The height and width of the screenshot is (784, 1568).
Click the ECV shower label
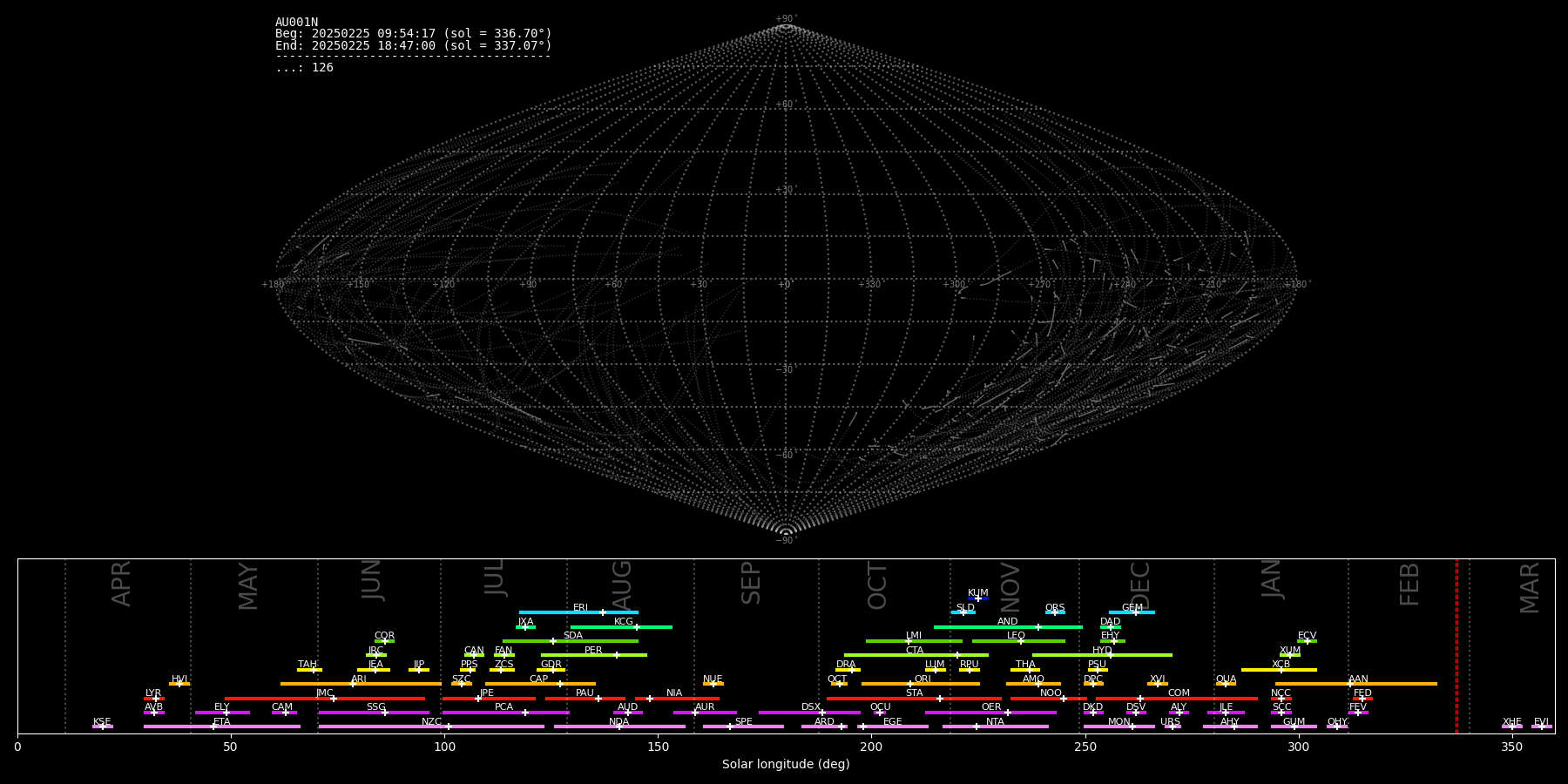point(1307,636)
